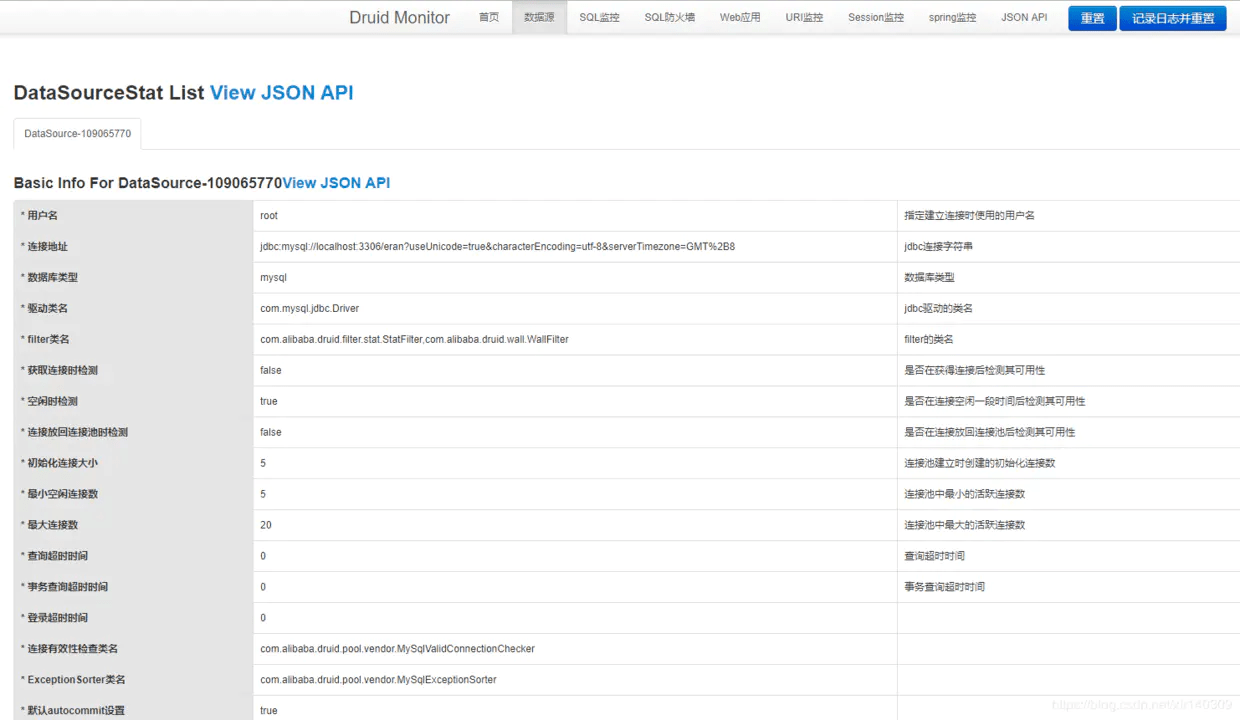Switch to Web应用 monitoring

[739, 18]
